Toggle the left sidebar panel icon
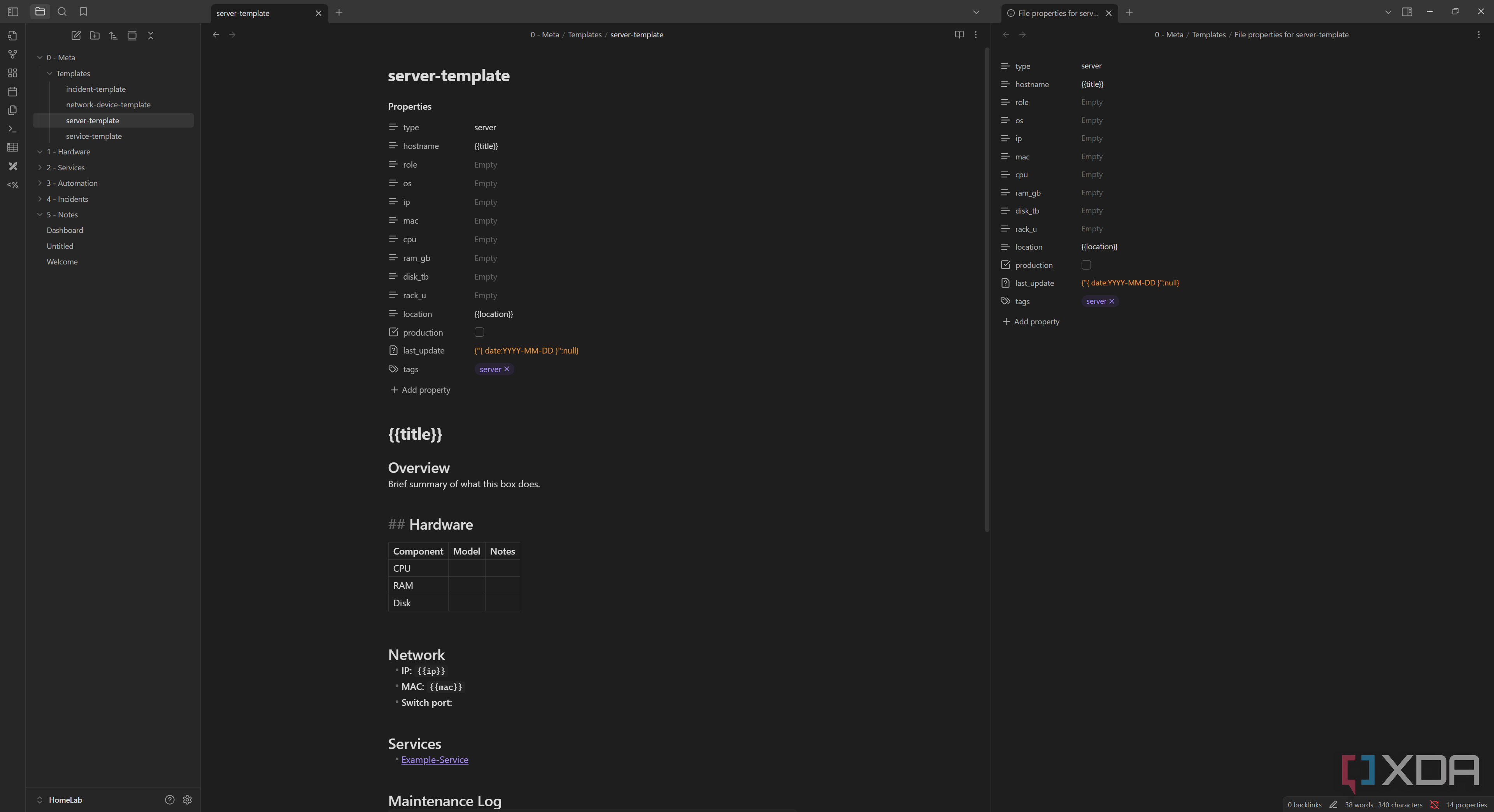This screenshot has height=812, width=1494. tap(13, 12)
